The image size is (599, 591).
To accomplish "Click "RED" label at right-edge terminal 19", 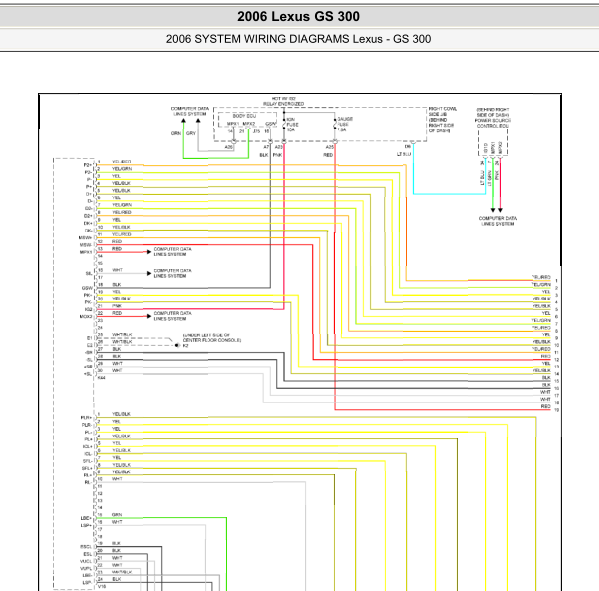I will pos(546,406).
